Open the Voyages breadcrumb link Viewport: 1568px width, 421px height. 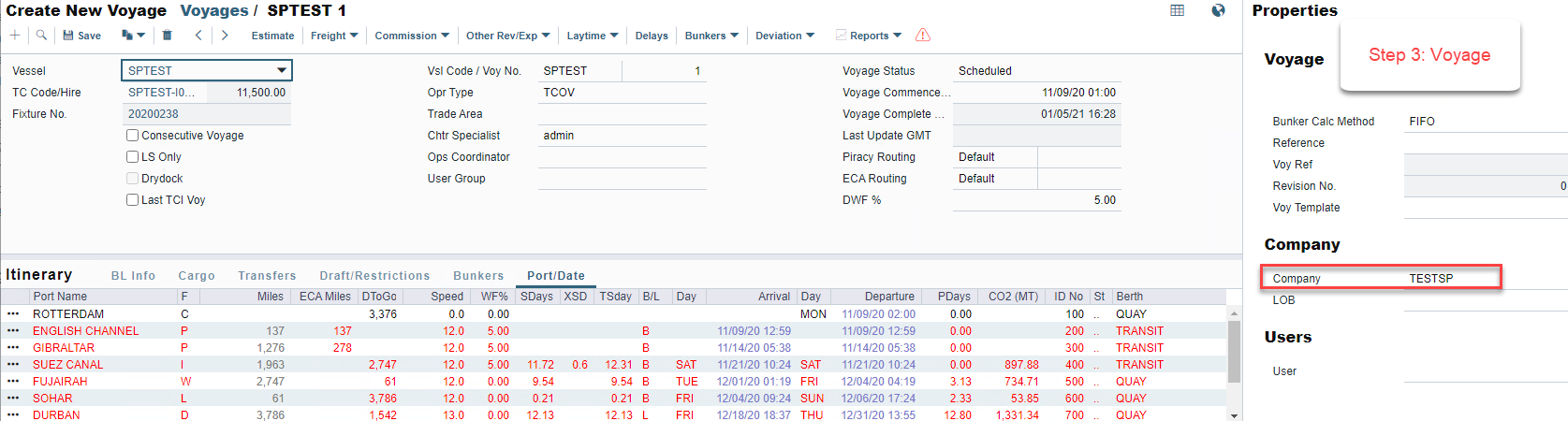(214, 11)
